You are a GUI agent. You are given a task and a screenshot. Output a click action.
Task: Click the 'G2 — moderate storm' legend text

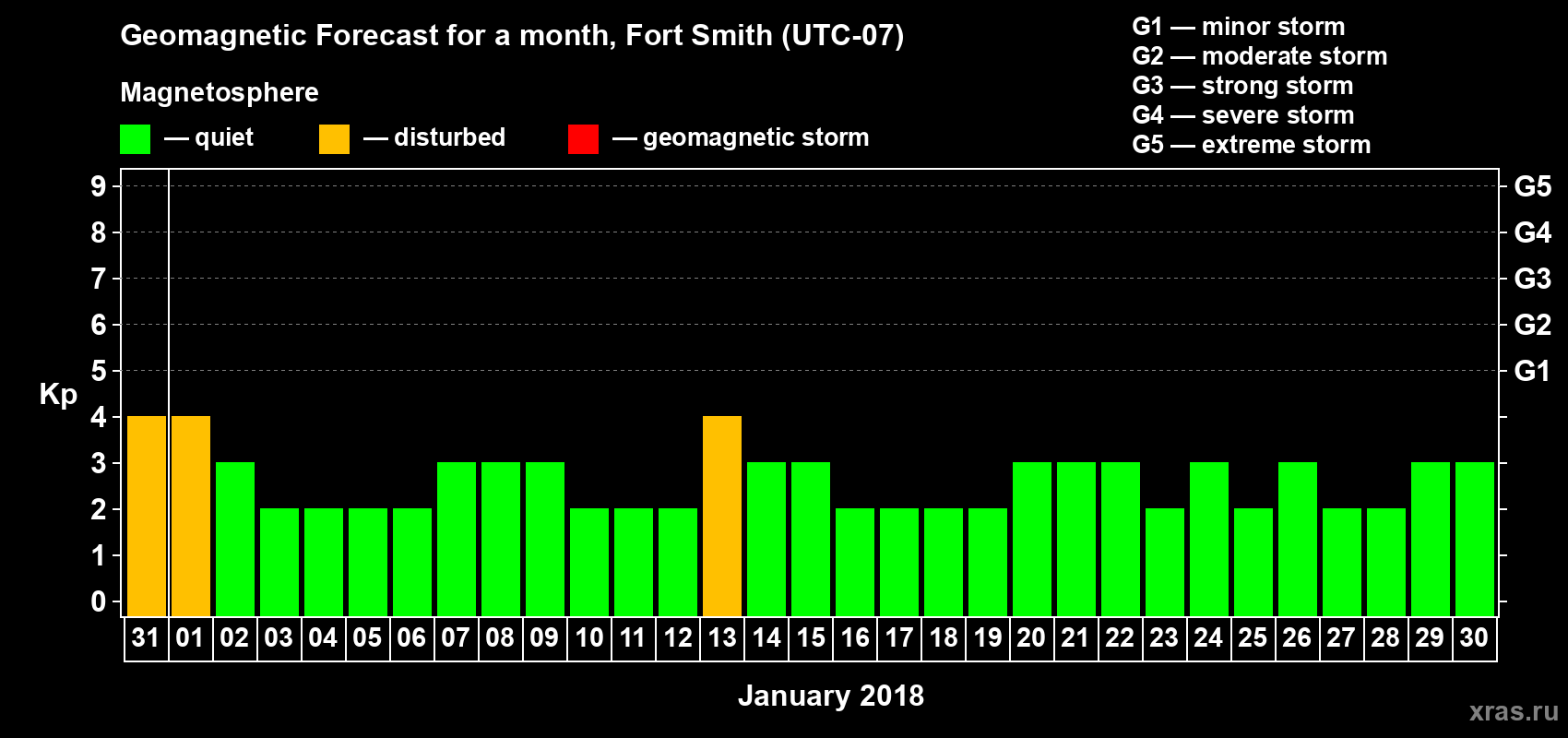point(1260,56)
